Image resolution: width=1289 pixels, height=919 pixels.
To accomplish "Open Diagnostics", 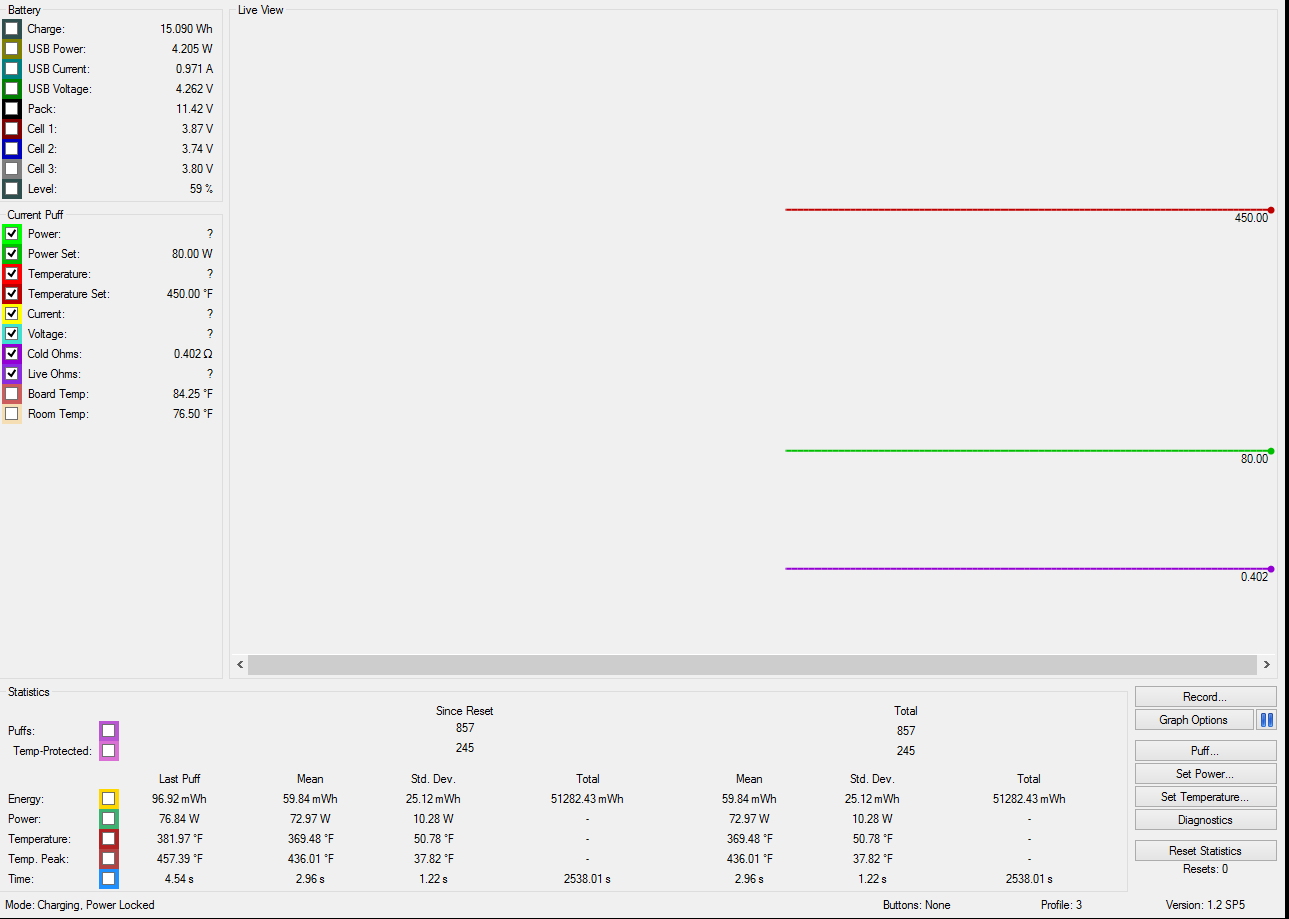I will tap(1205, 820).
